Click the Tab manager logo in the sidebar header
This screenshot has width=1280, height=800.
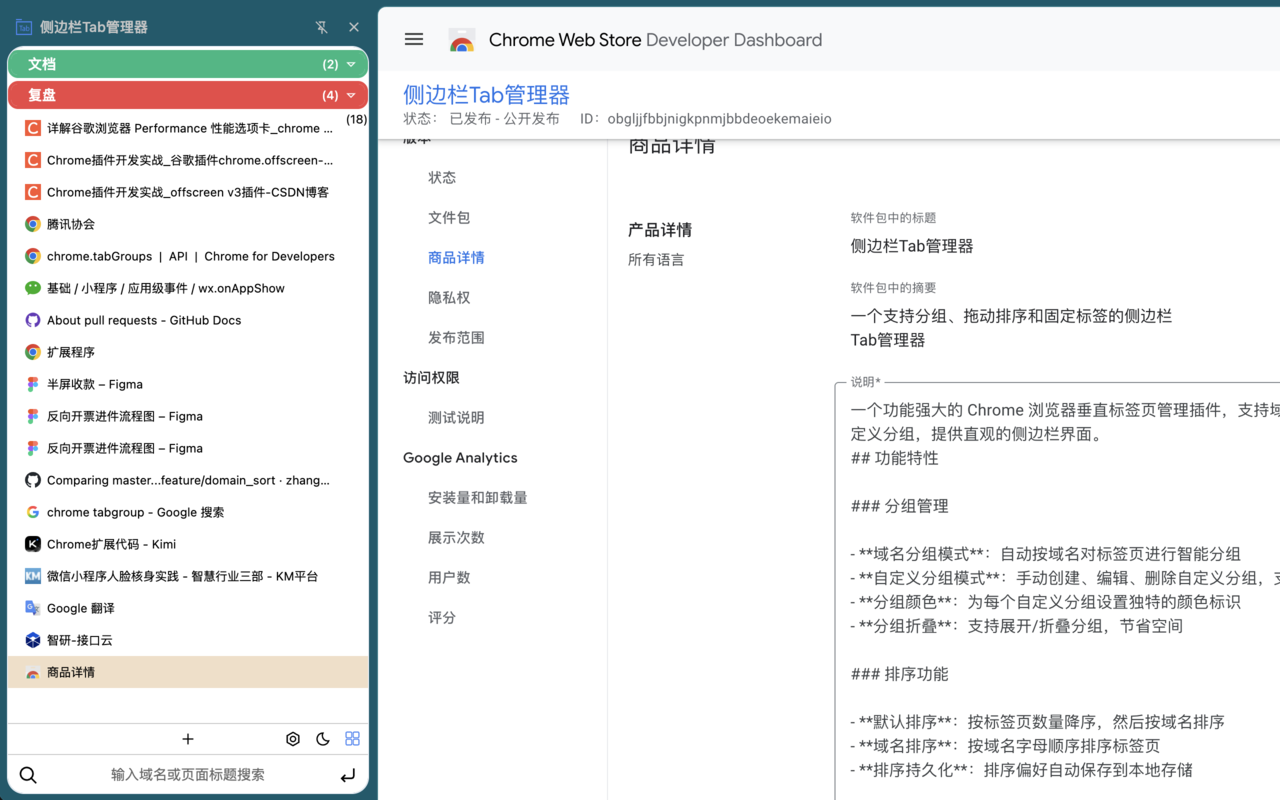click(x=23, y=26)
